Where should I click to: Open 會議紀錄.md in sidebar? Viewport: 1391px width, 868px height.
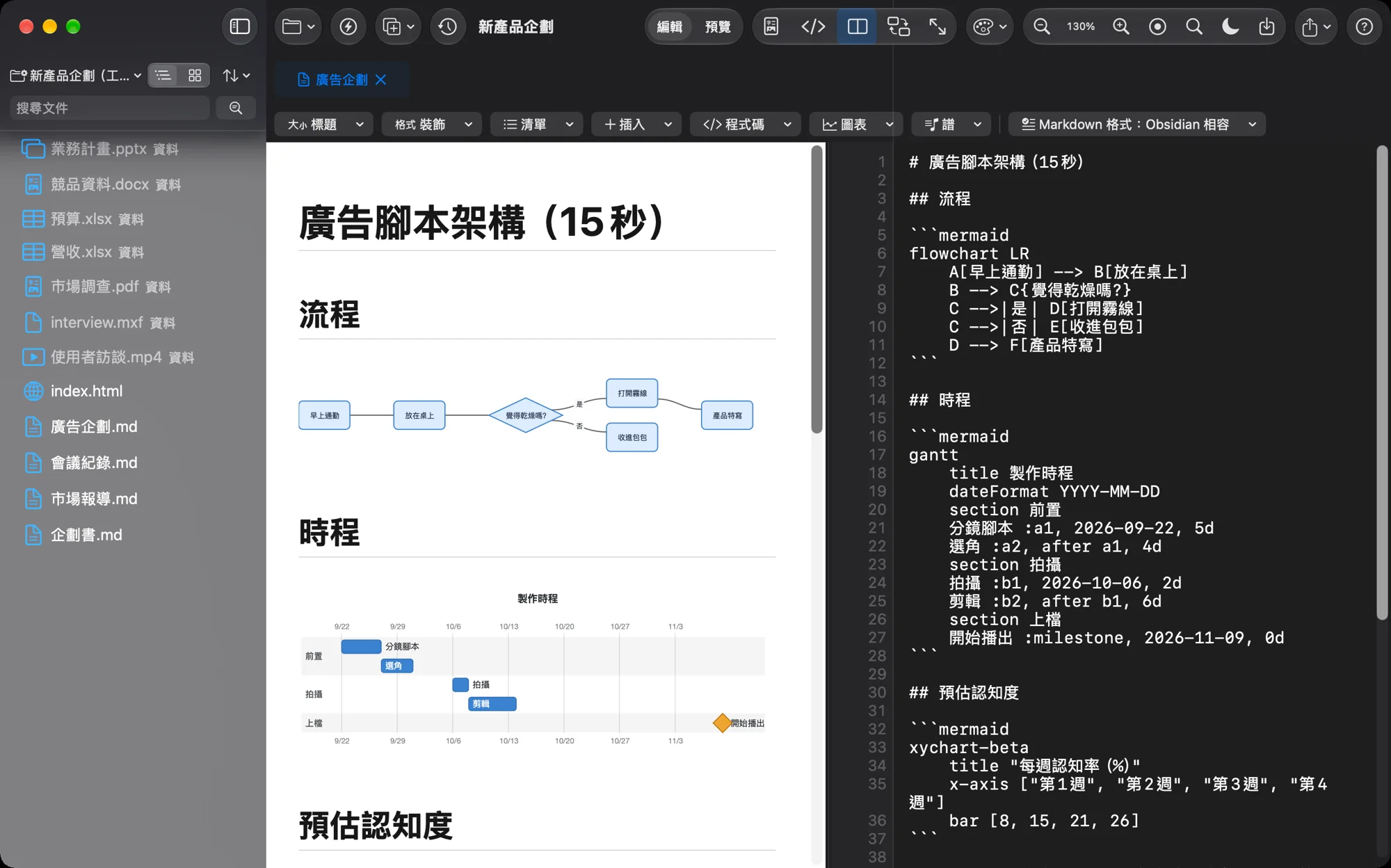[80, 463]
